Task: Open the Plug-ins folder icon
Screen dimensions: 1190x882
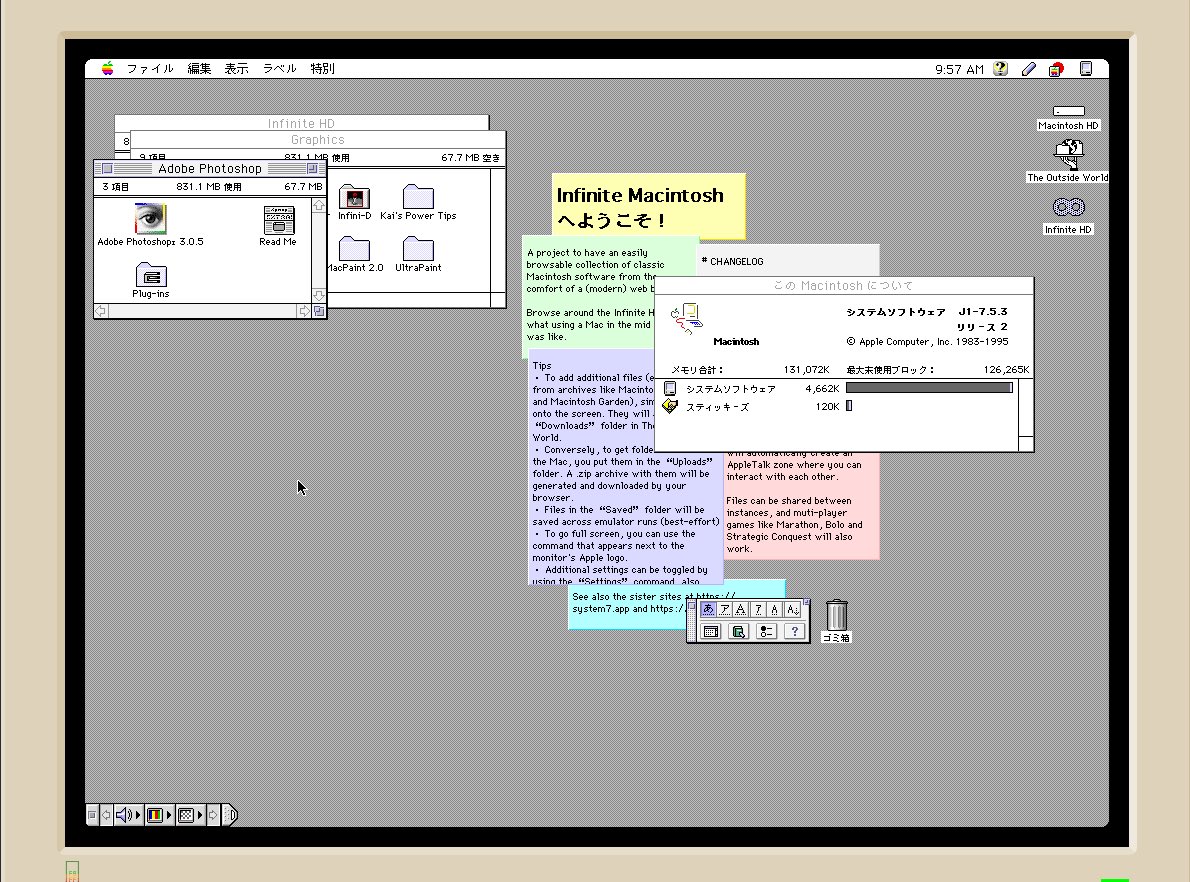Action: [151, 274]
